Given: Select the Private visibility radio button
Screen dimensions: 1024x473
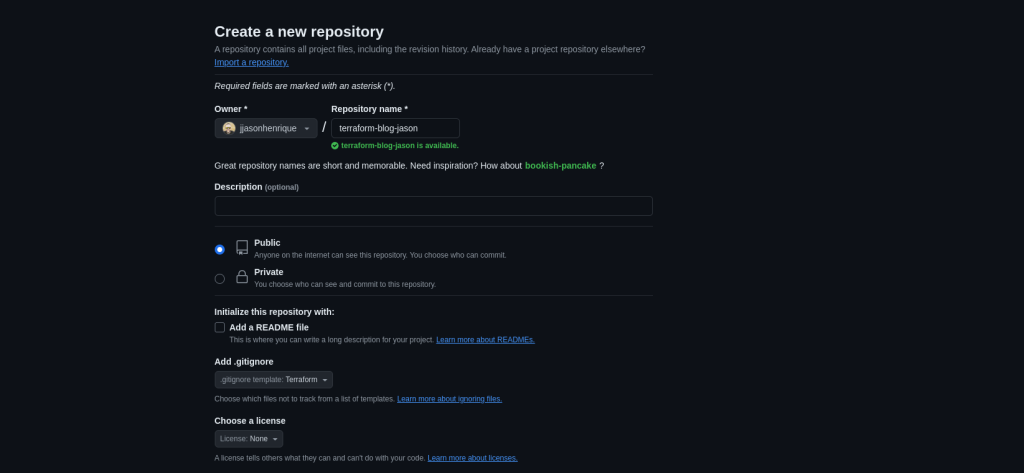Looking at the screenshot, I should pyautogui.click(x=220, y=279).
